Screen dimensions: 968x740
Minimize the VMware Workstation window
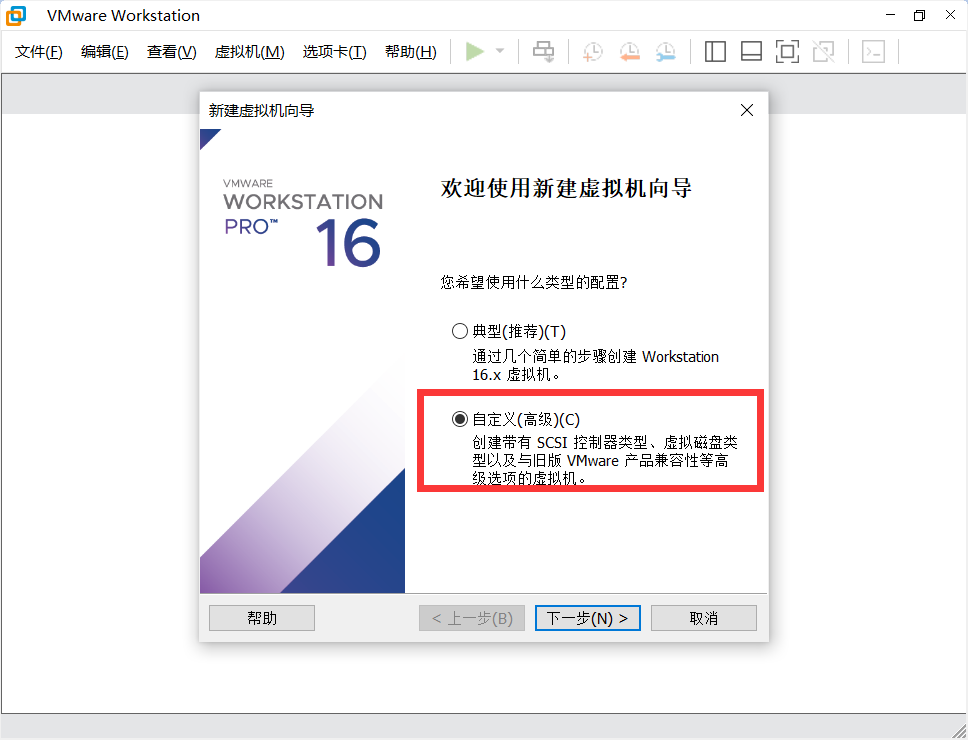click(890, 15)
